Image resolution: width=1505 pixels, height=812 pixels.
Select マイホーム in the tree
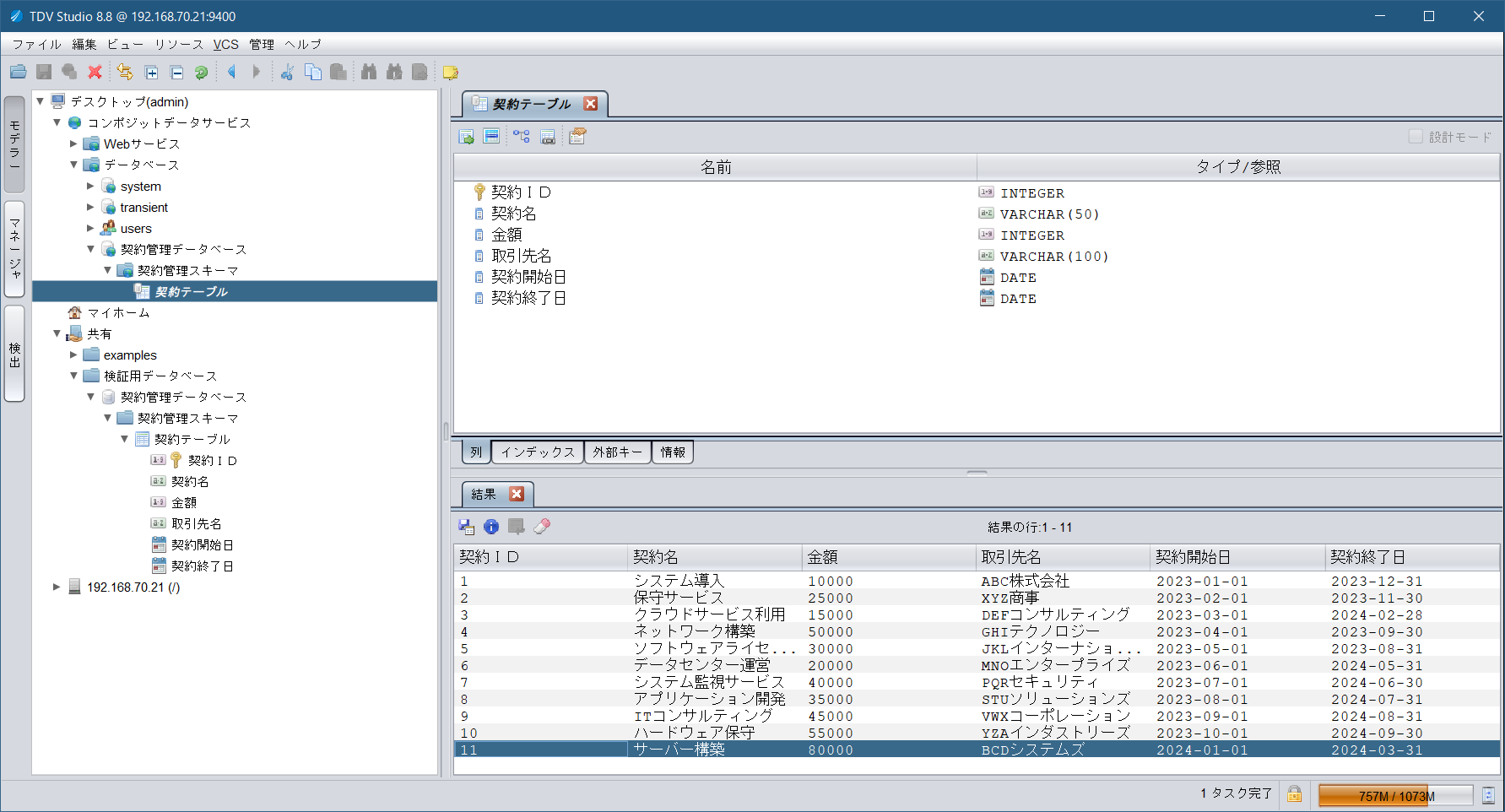click(118, 312)
